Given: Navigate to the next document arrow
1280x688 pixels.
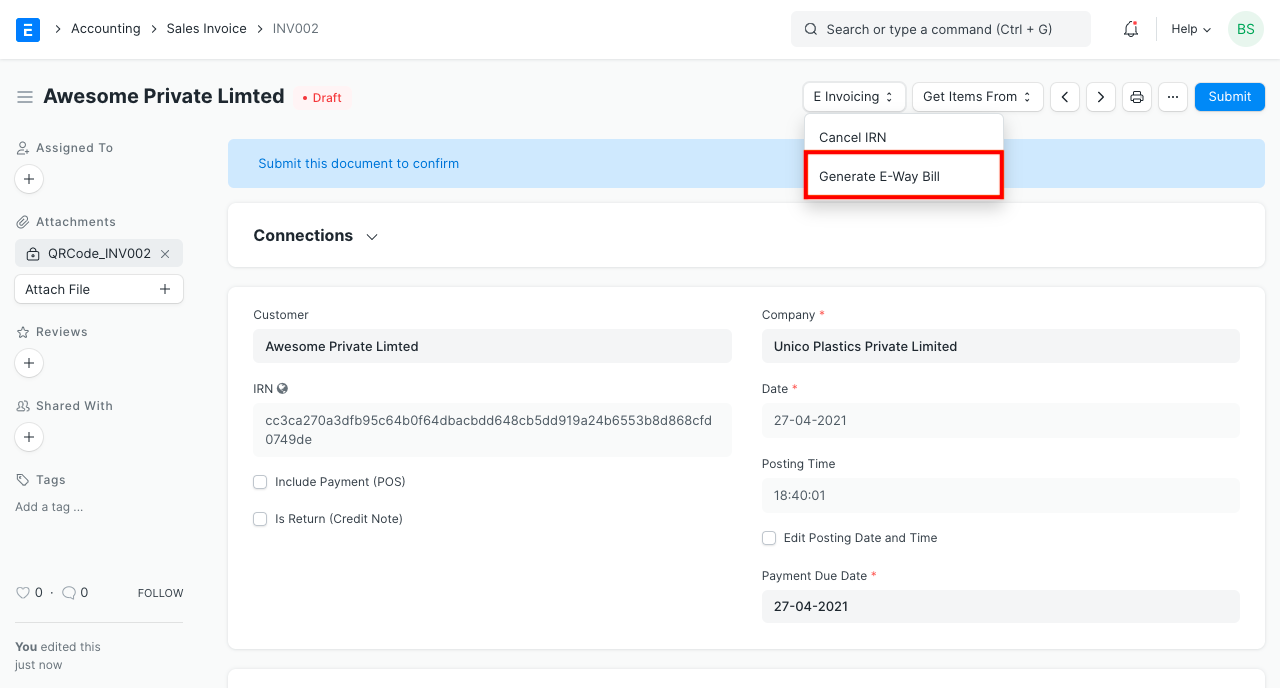Looking at the screenshot, I should (1100, 96).
